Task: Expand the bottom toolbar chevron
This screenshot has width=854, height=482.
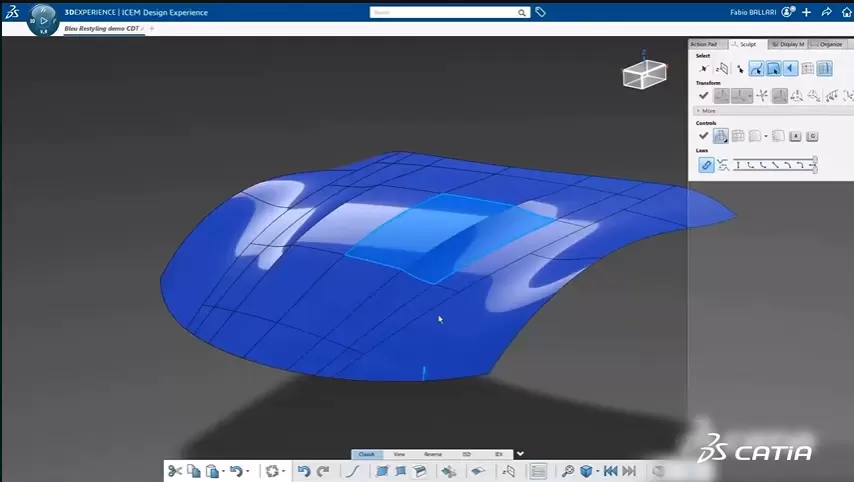Action: click(x=519, y=454)
